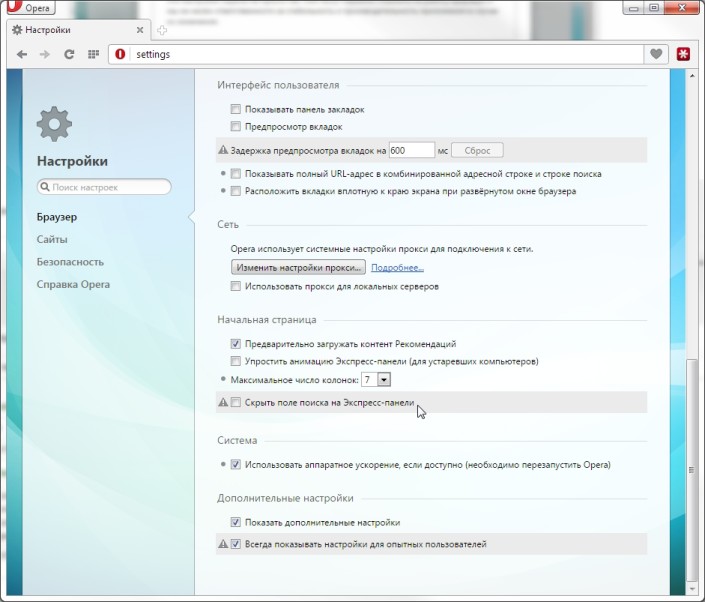Open the Безопасность settings section
The height and width of the screenshot is (602, 705).
[x=70, y=262]
